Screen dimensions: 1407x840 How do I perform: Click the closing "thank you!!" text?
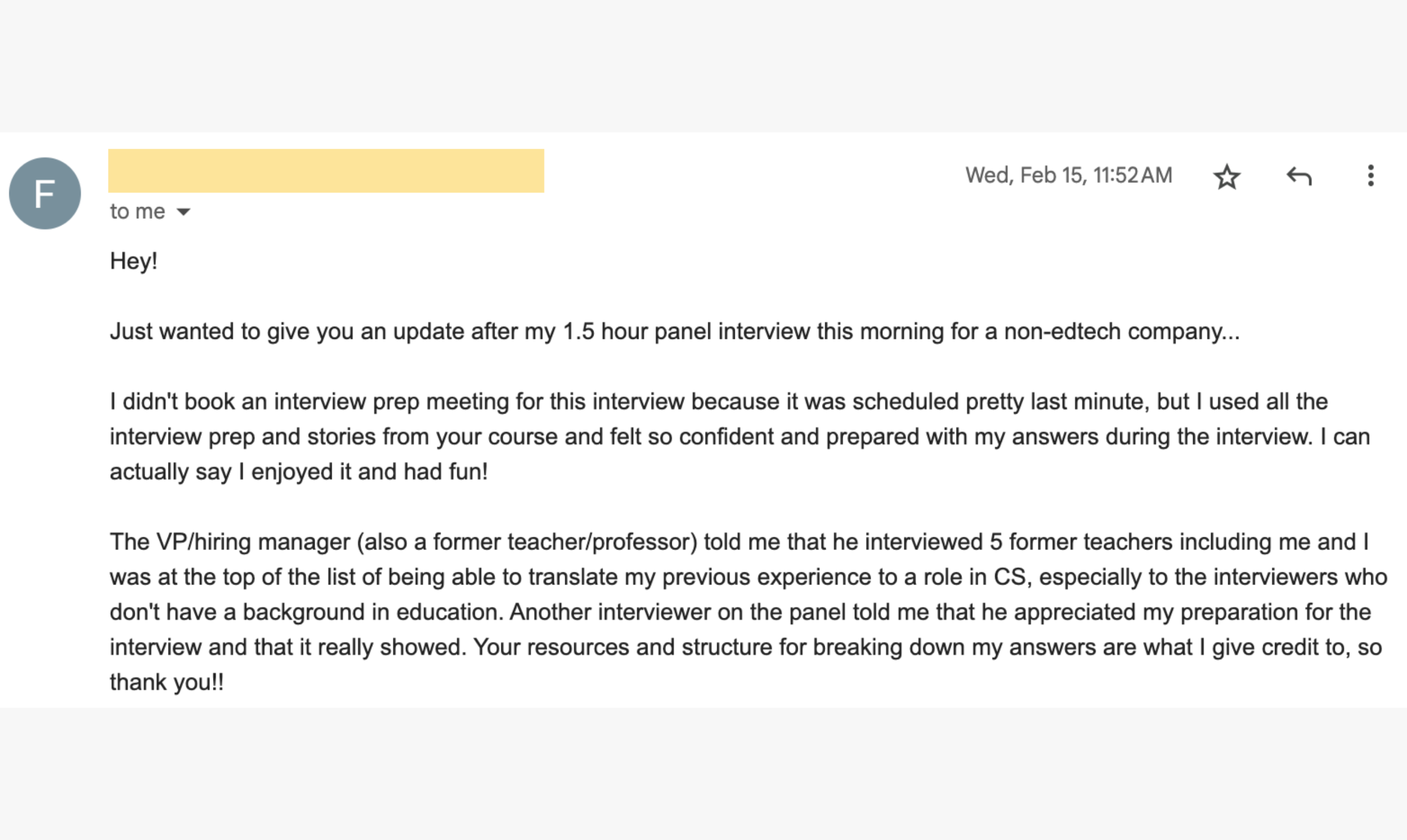point(167,682)
